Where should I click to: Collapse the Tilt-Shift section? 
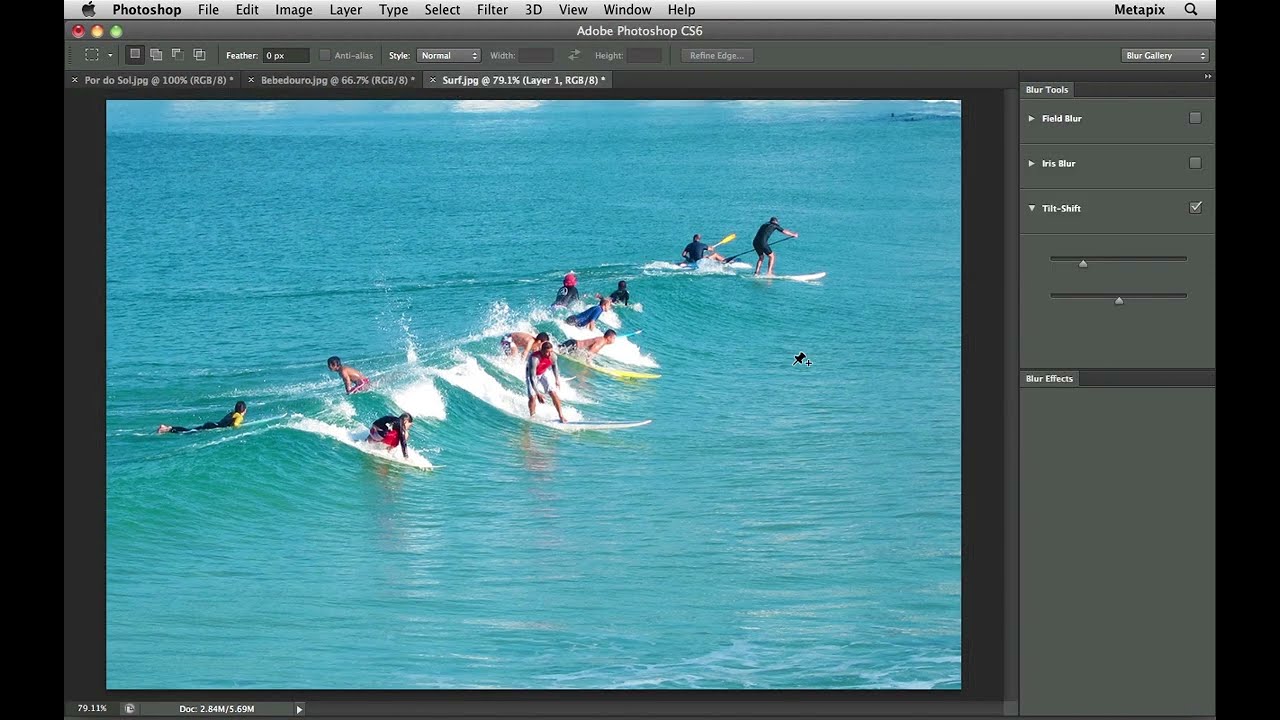click(x=1031, y=208)
